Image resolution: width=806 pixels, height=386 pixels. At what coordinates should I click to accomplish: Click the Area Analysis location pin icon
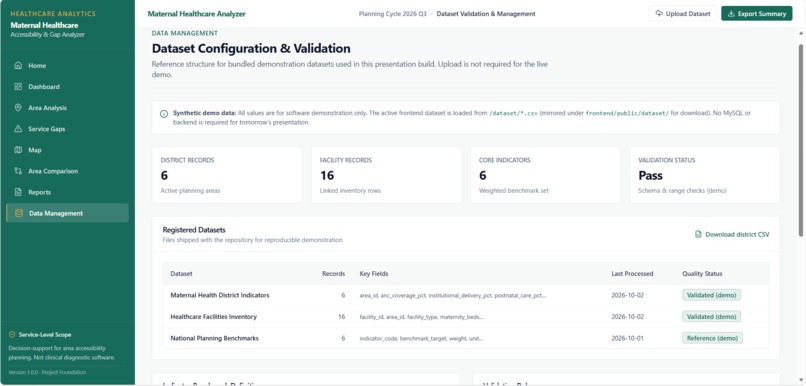tap(19, 108)
